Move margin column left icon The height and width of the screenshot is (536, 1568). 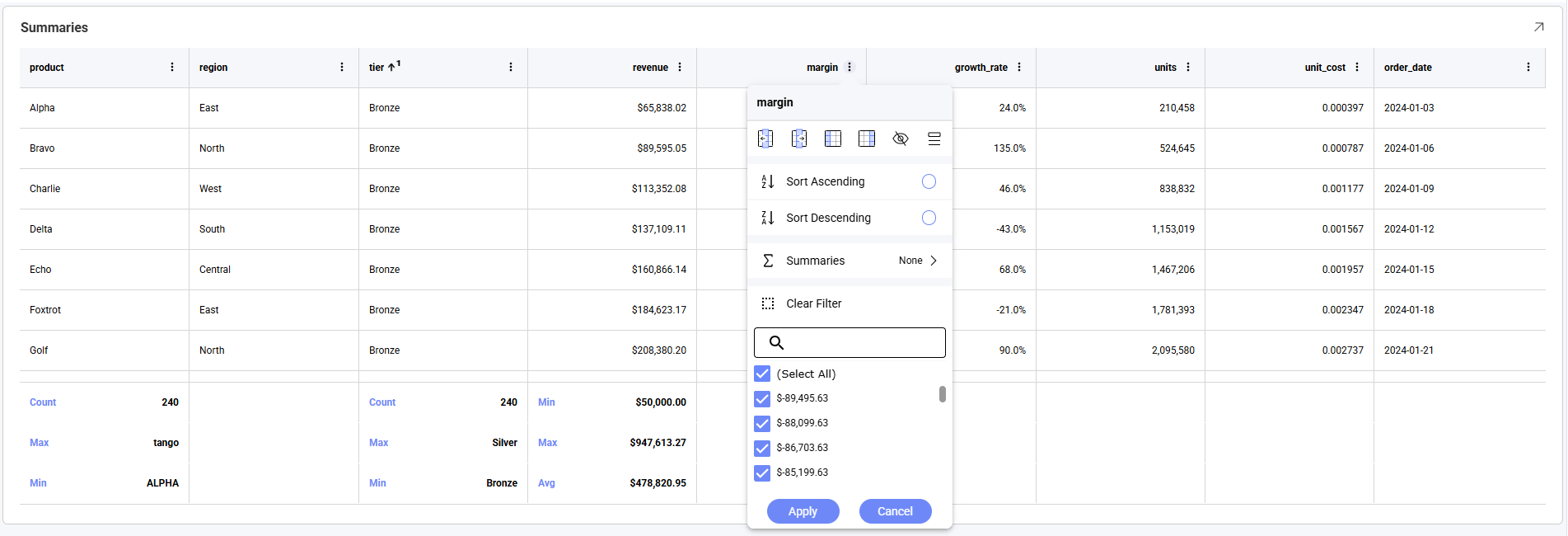[765, 139]
